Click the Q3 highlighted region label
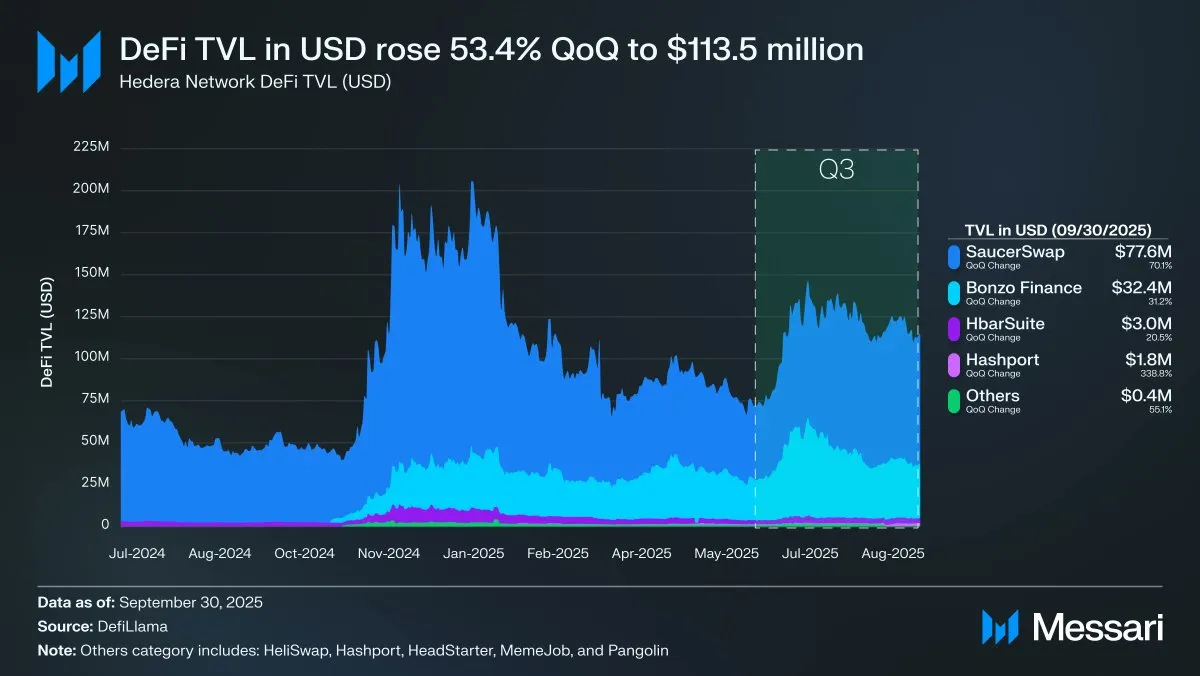 tap(837, 170)
